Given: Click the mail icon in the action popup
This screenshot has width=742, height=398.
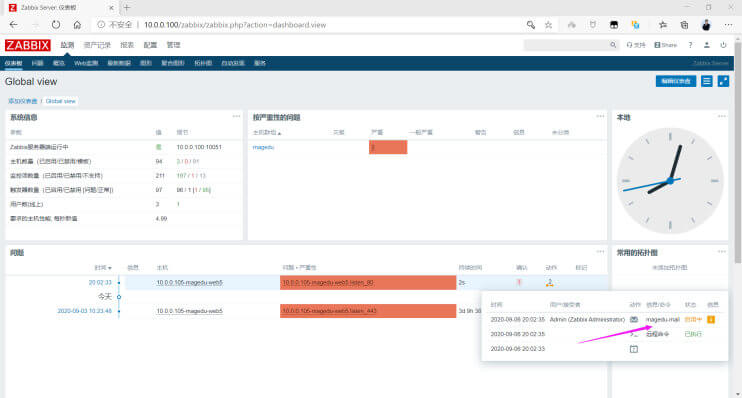Looking at the screenshot, I should tap(634, 319).
